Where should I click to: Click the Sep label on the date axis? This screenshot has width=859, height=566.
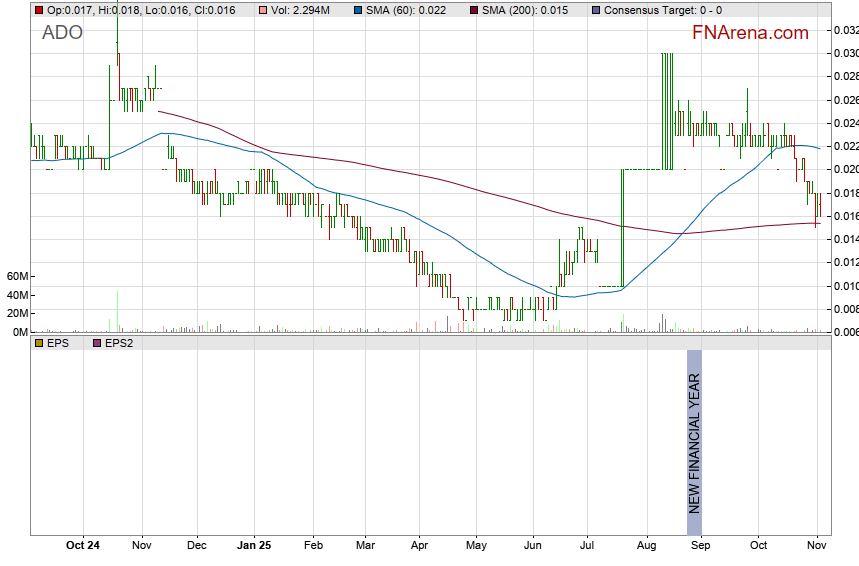click(700, 546)
